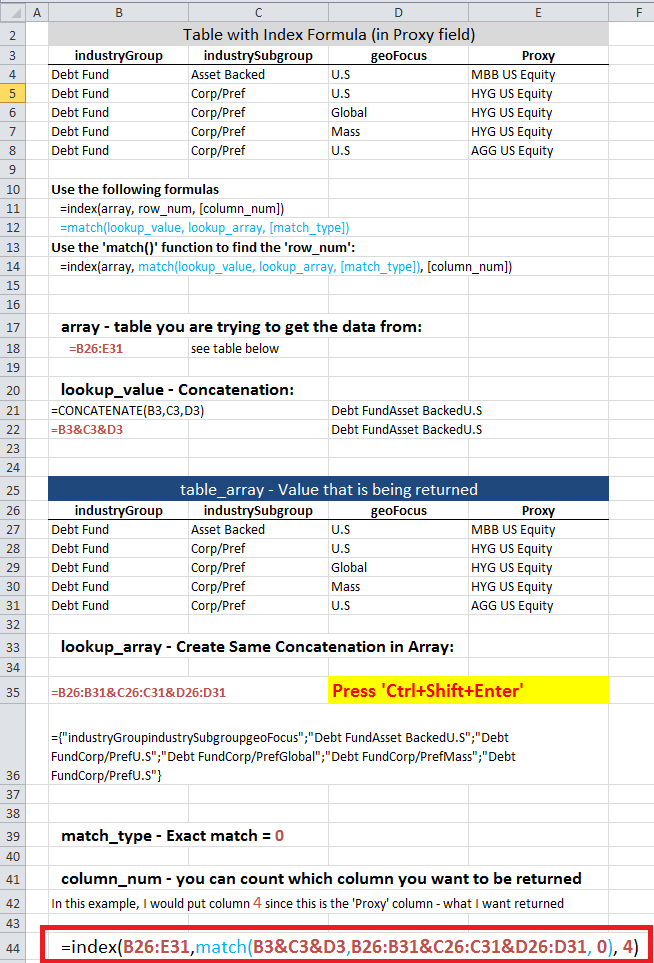The image size is (654, 963).
Task: Select row 36 header
Action: [x=12, y=745]
